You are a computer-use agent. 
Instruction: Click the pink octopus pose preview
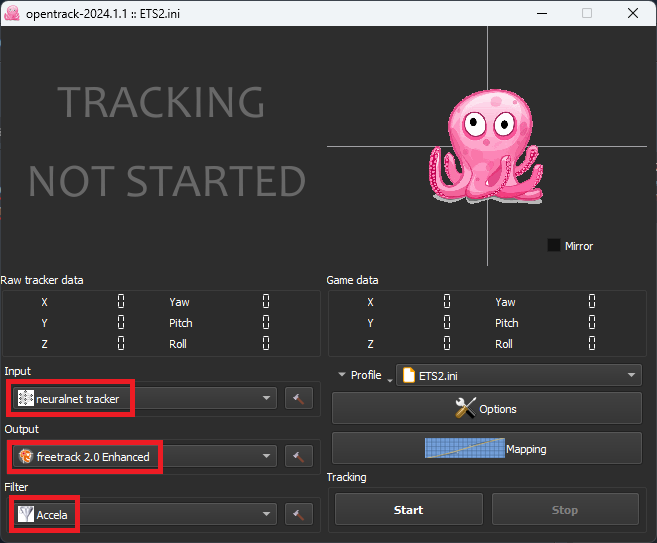(486, 146)
